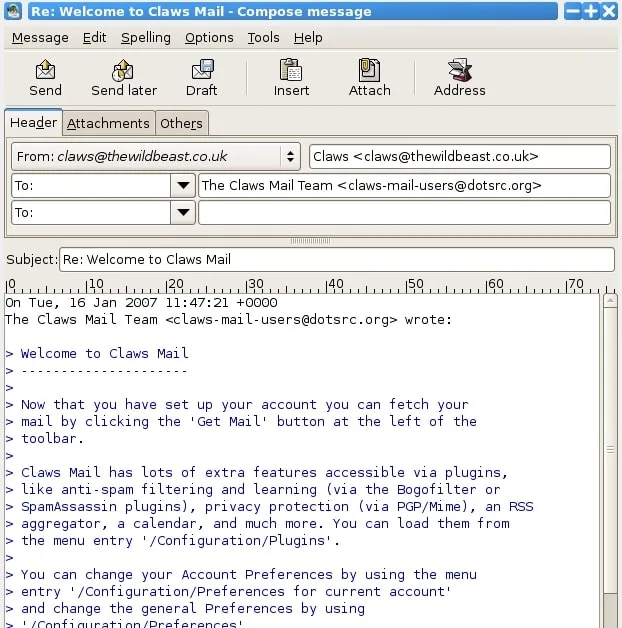Viewport: 622px width, 628px height.
Task: Click the quoted word 'toolbar.'
Action: [x=52, y=439]
